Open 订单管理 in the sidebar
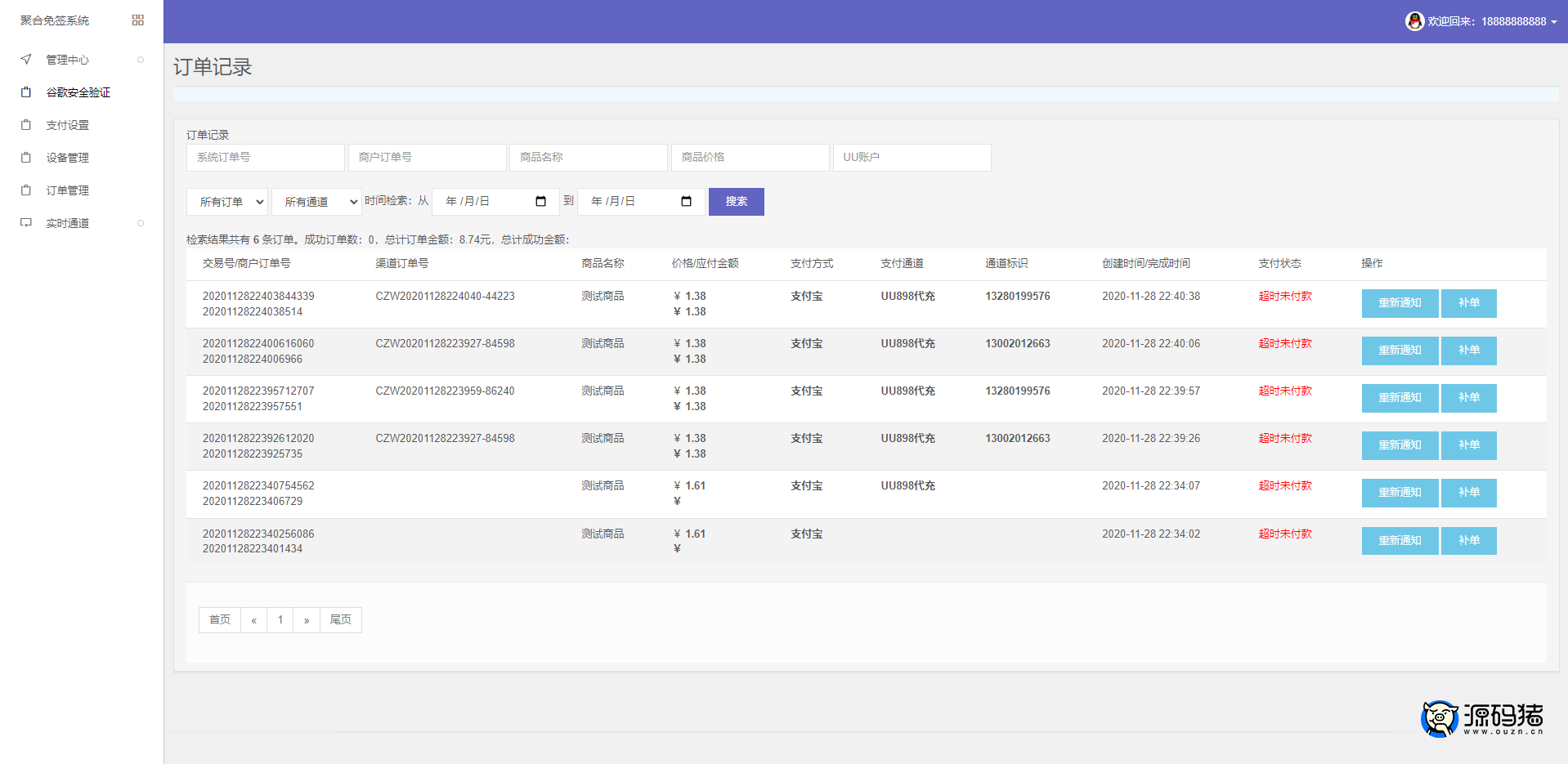This screenshot has width=1568, height=764. coord(67,190)
